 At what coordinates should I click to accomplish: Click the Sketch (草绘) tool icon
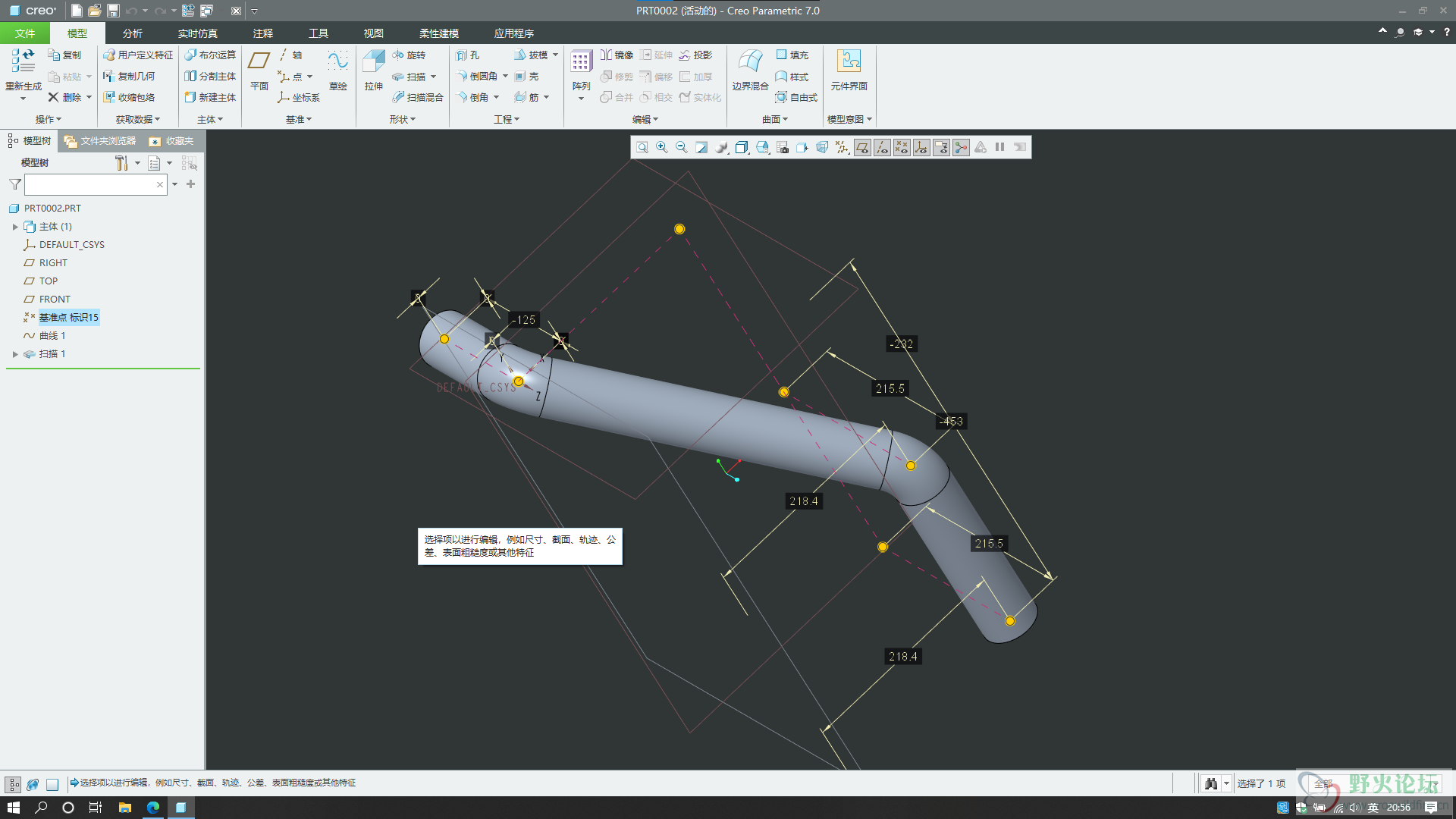tap(337, 61)
